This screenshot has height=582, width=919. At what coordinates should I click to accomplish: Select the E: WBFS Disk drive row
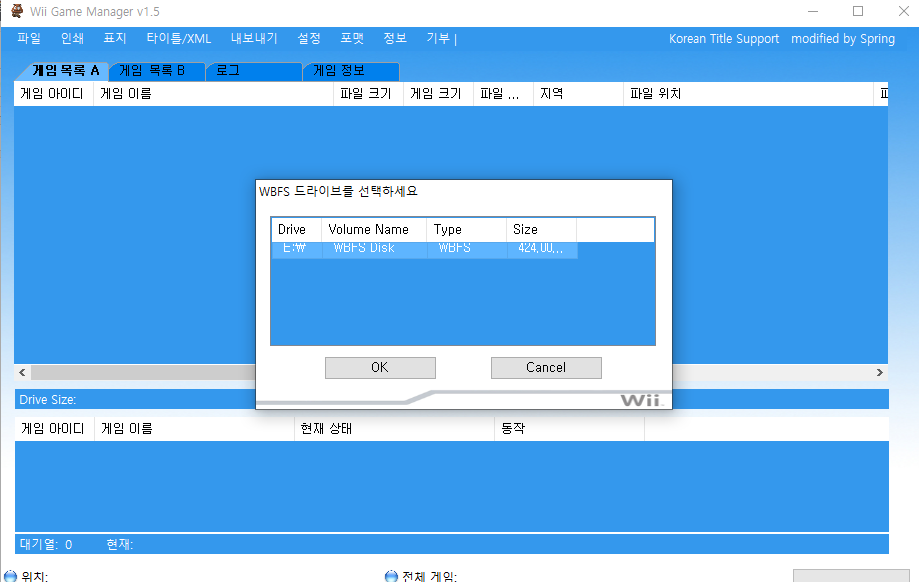click(x=424, y=249)
